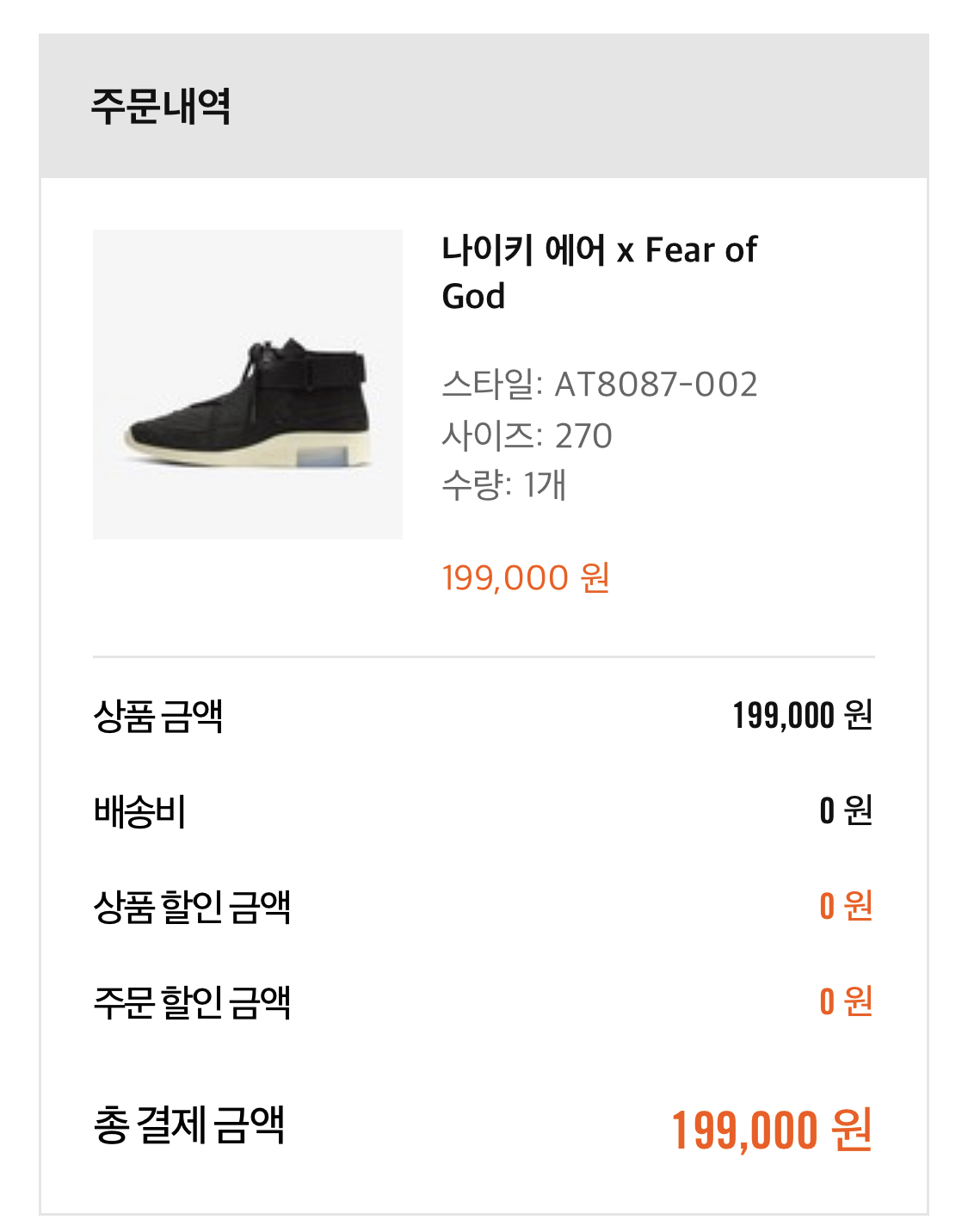968x1232 pixels.
Task: Click the 총 결제 금액 label
Action: [188, 1125]
